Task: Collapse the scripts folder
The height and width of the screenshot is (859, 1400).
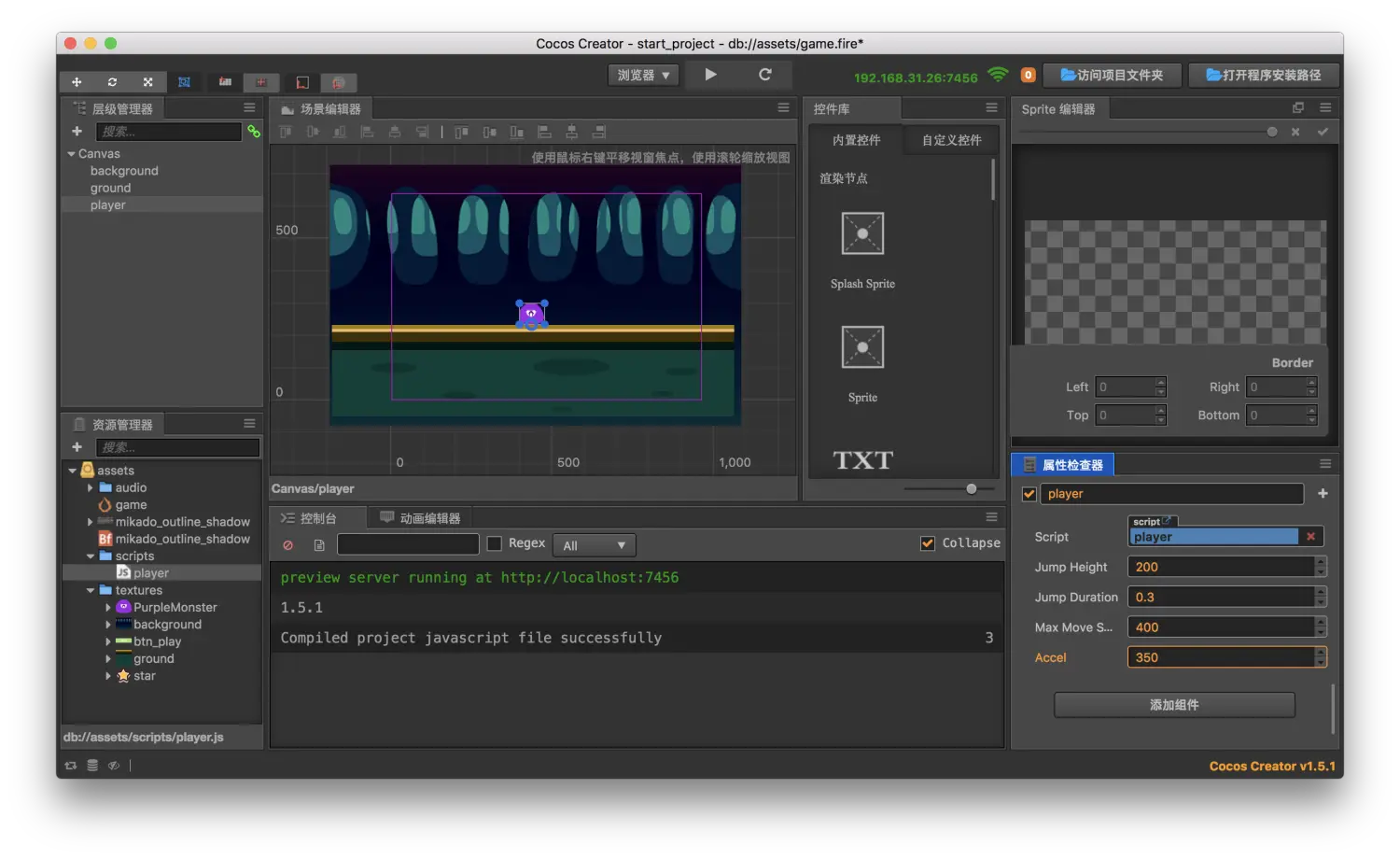Action: click(x=91, y=556)
